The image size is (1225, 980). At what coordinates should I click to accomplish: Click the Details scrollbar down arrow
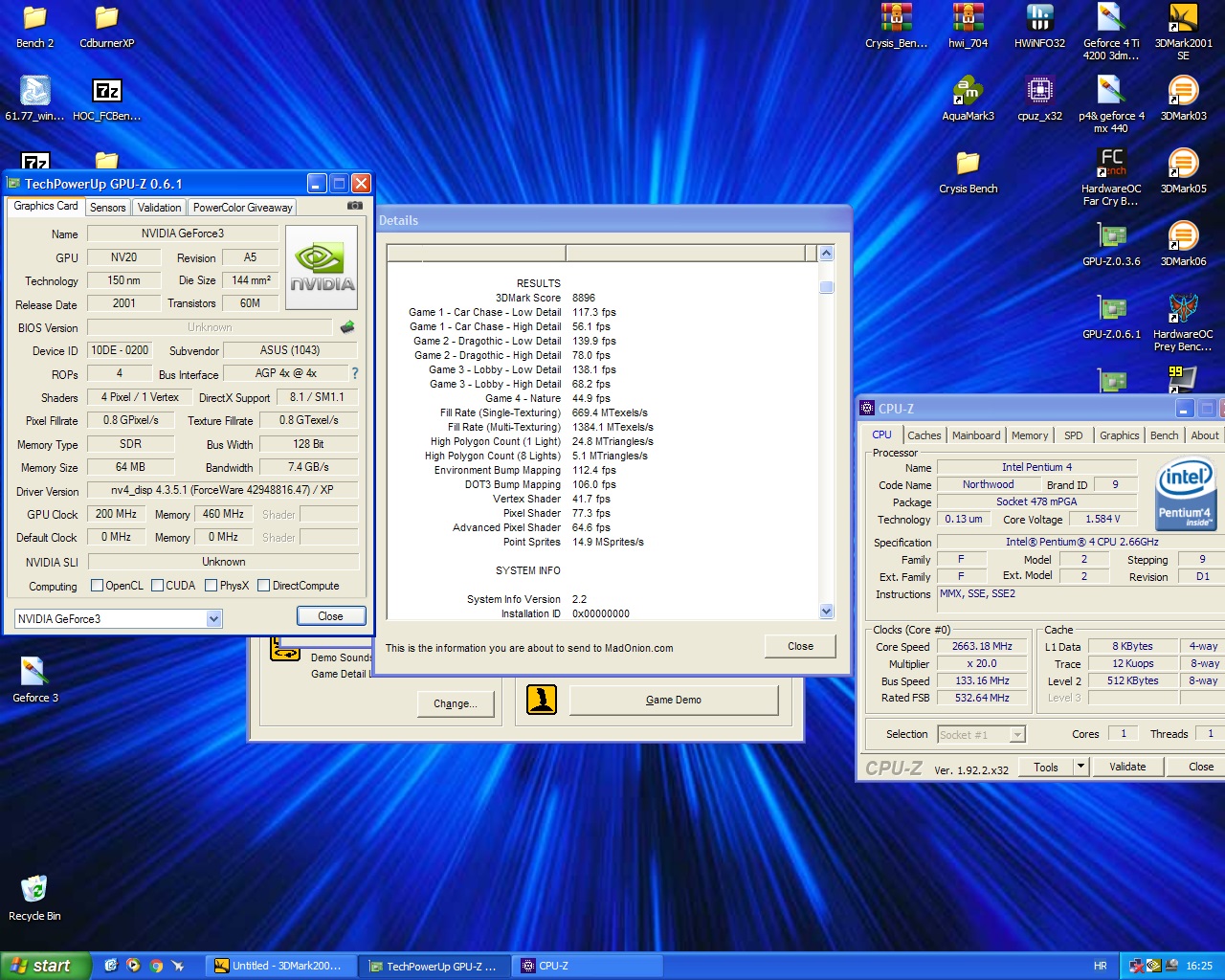(827, 612)
